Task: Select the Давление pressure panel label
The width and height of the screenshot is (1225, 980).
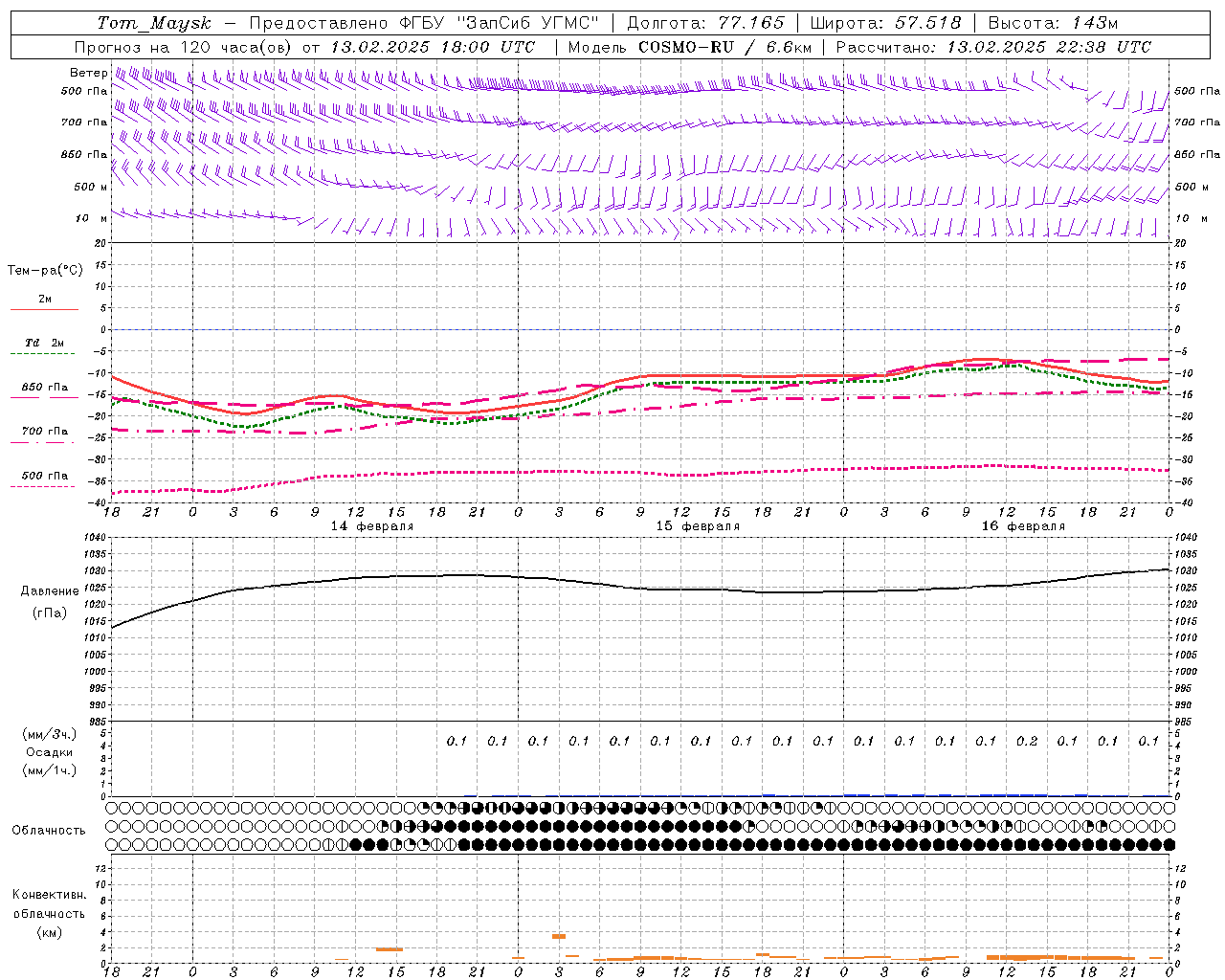Action: 50,591
